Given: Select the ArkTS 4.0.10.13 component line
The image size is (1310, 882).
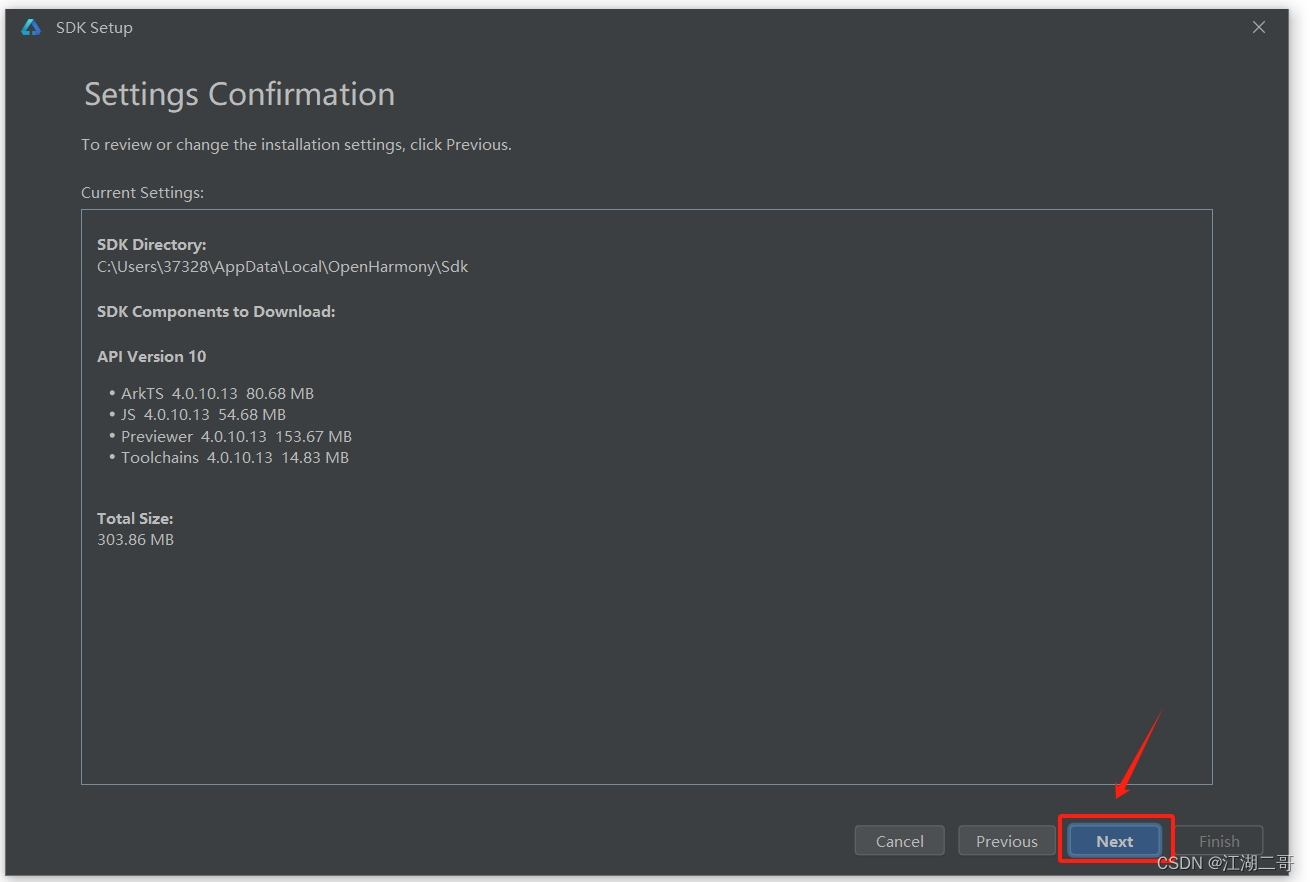Looking at the screenshot, I should click(217, 393).
